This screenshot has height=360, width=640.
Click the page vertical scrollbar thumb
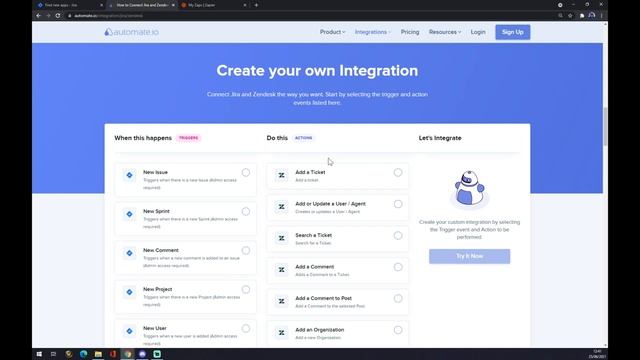coord(605,126)
